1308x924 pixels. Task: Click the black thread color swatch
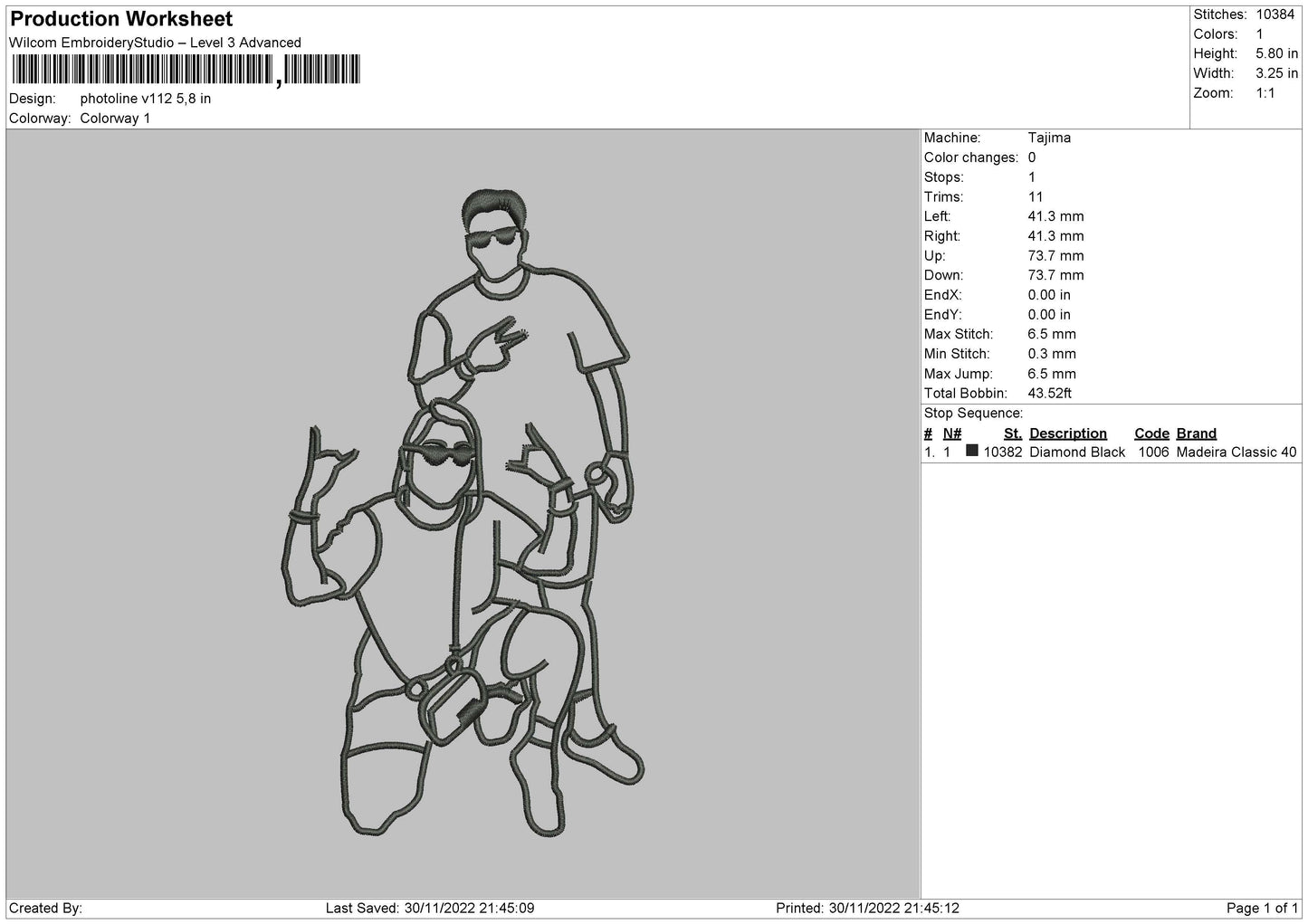coord(972,451)
